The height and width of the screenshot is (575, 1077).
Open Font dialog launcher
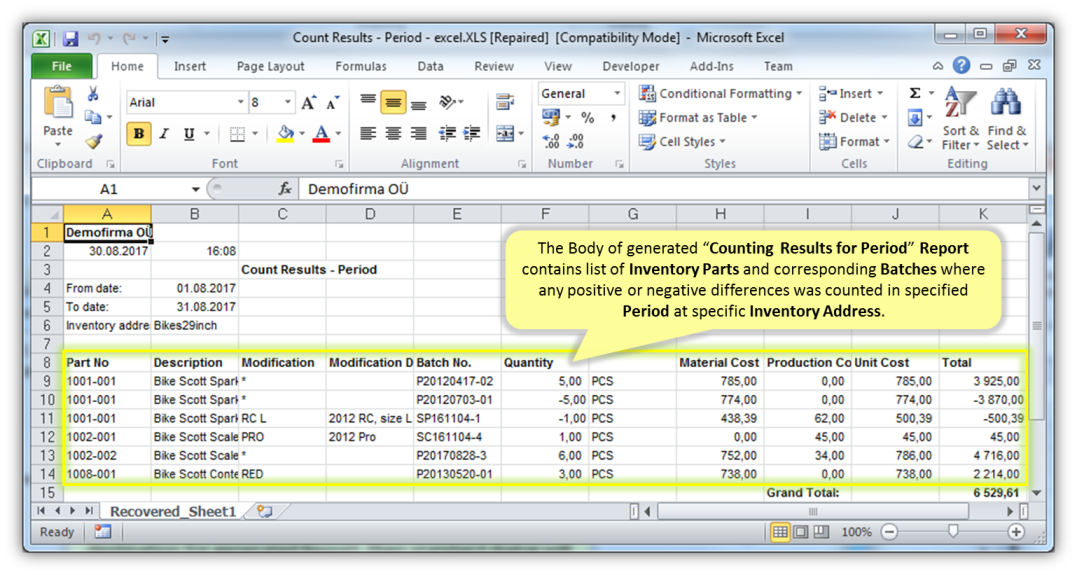(x=339, y=164)
